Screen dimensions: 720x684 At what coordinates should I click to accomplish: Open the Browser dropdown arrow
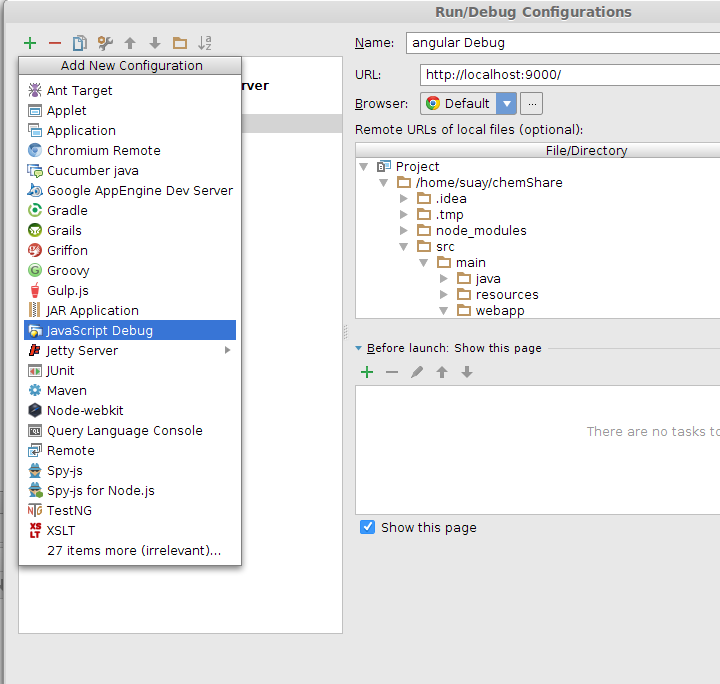(506, 104)
